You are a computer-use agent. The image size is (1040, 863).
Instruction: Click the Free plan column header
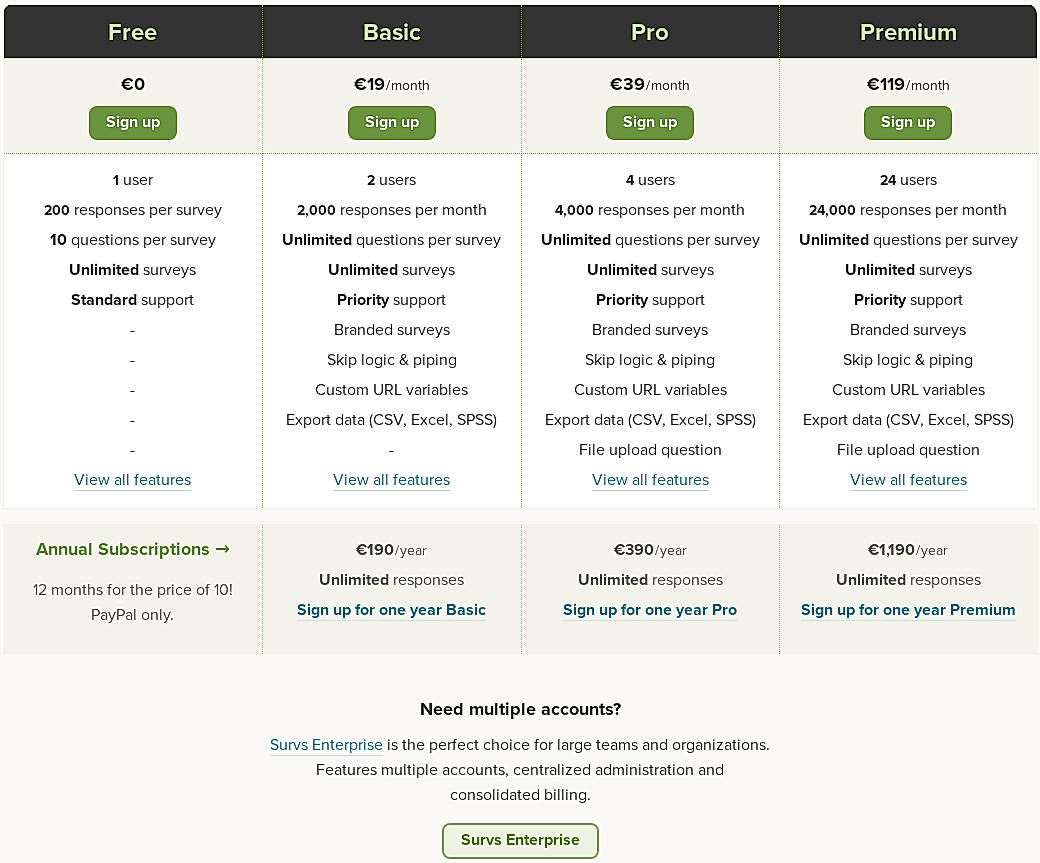click(133, 32)
